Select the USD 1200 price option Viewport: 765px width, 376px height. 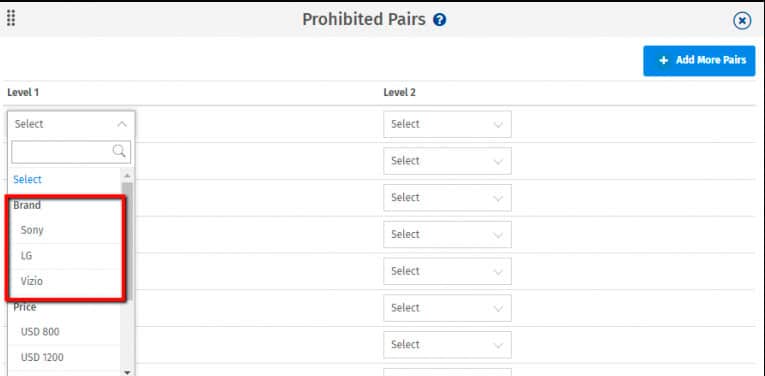42,357
